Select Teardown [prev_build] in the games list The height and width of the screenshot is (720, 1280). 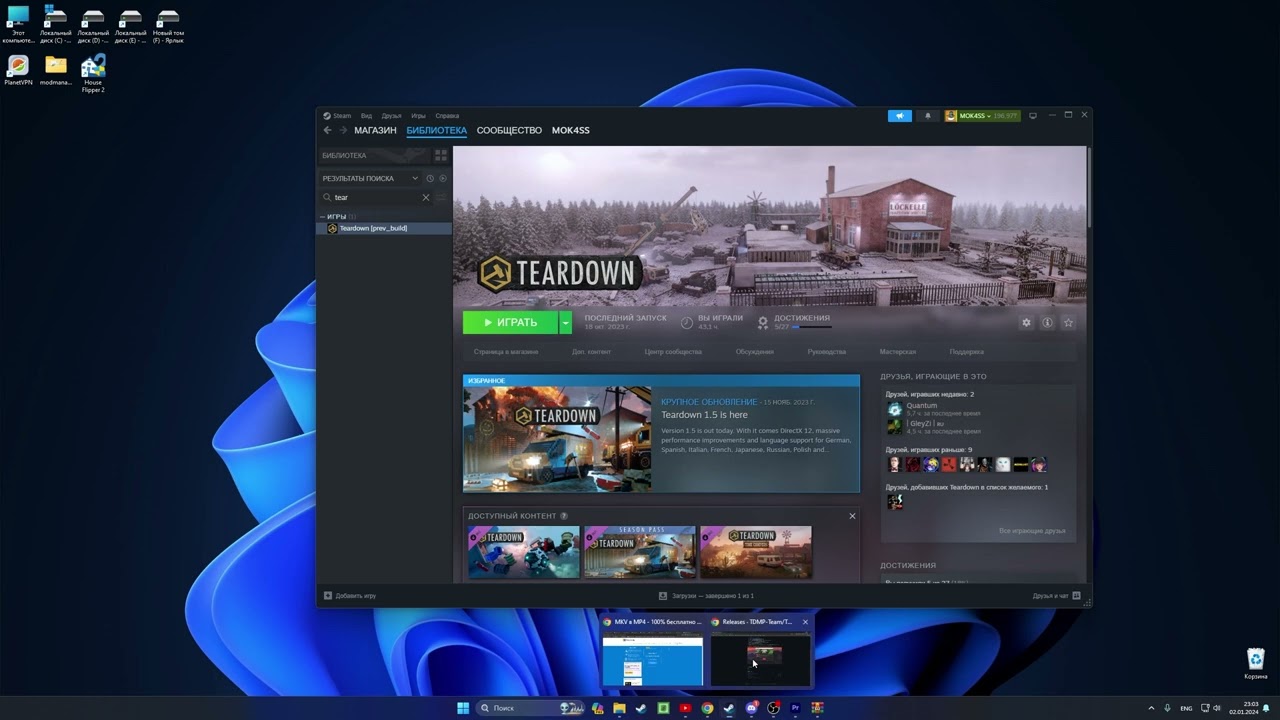pyautogui.click(x=384, y=228)
